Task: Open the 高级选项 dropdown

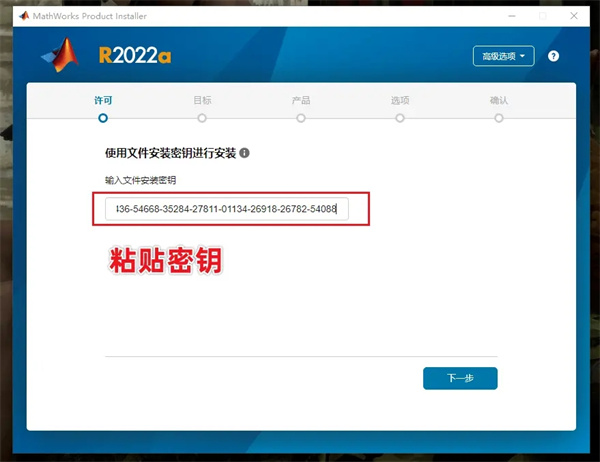Action: [504, 56]
